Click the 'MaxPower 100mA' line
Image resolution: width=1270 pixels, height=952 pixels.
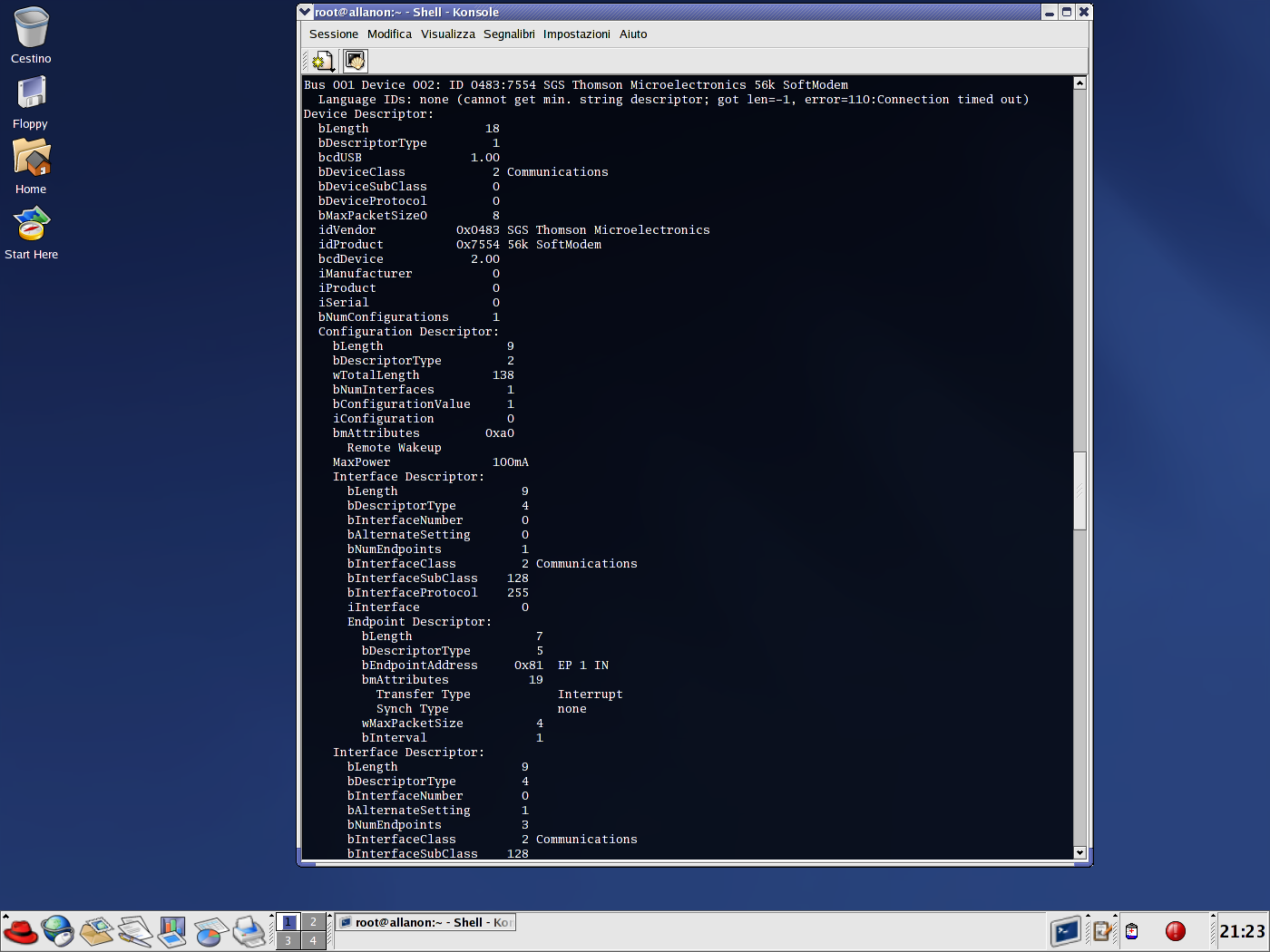coord(431,462)
